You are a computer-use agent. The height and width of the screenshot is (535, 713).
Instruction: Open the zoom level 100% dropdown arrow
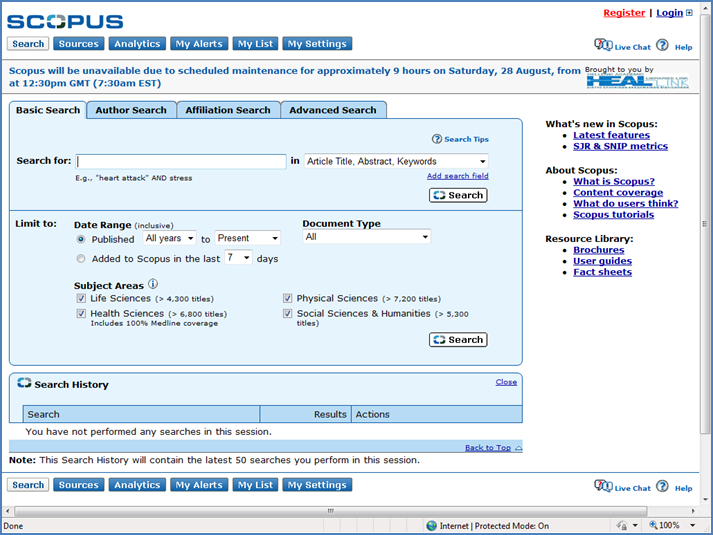[x=693, y=525]
